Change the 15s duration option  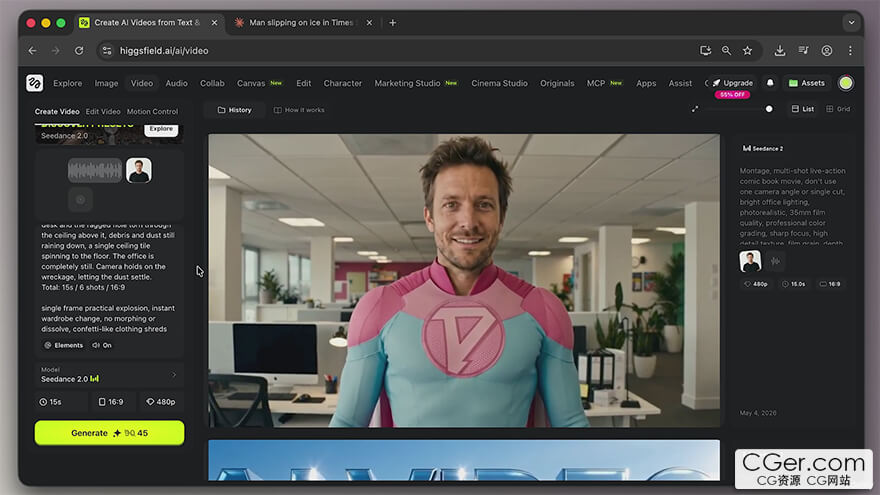61,402
